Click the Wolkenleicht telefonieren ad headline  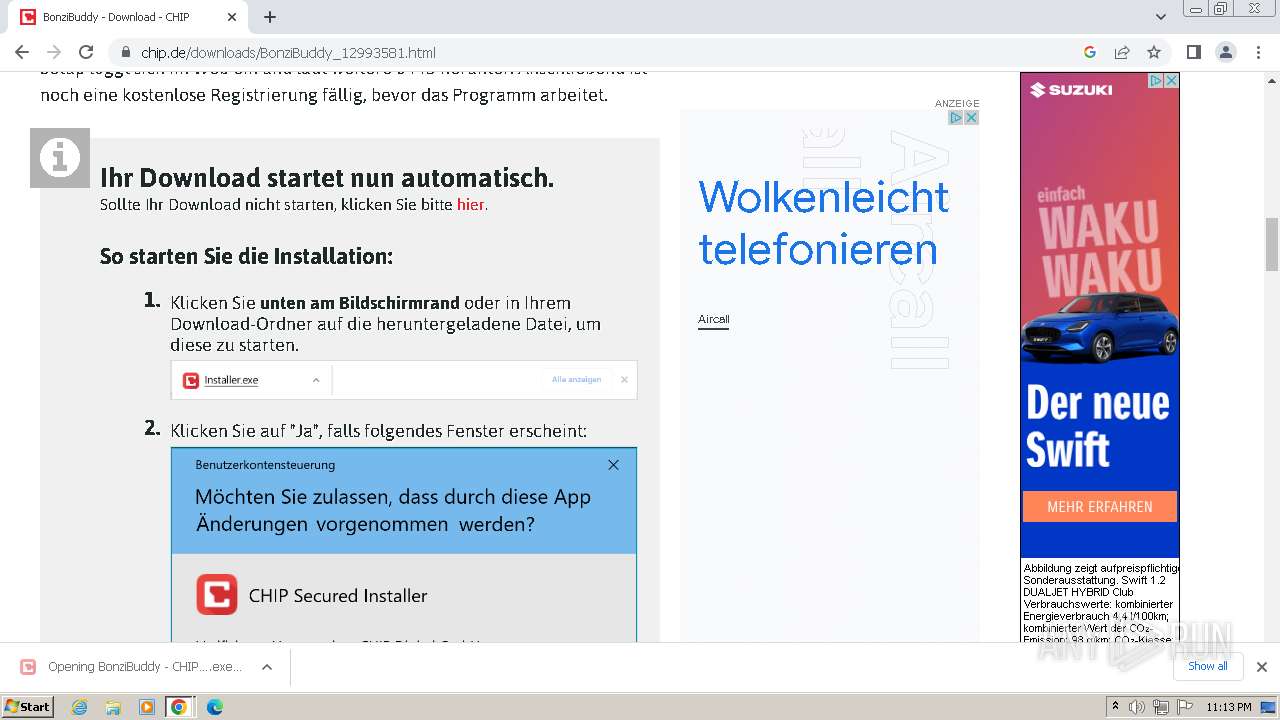(x=823, y=222)
